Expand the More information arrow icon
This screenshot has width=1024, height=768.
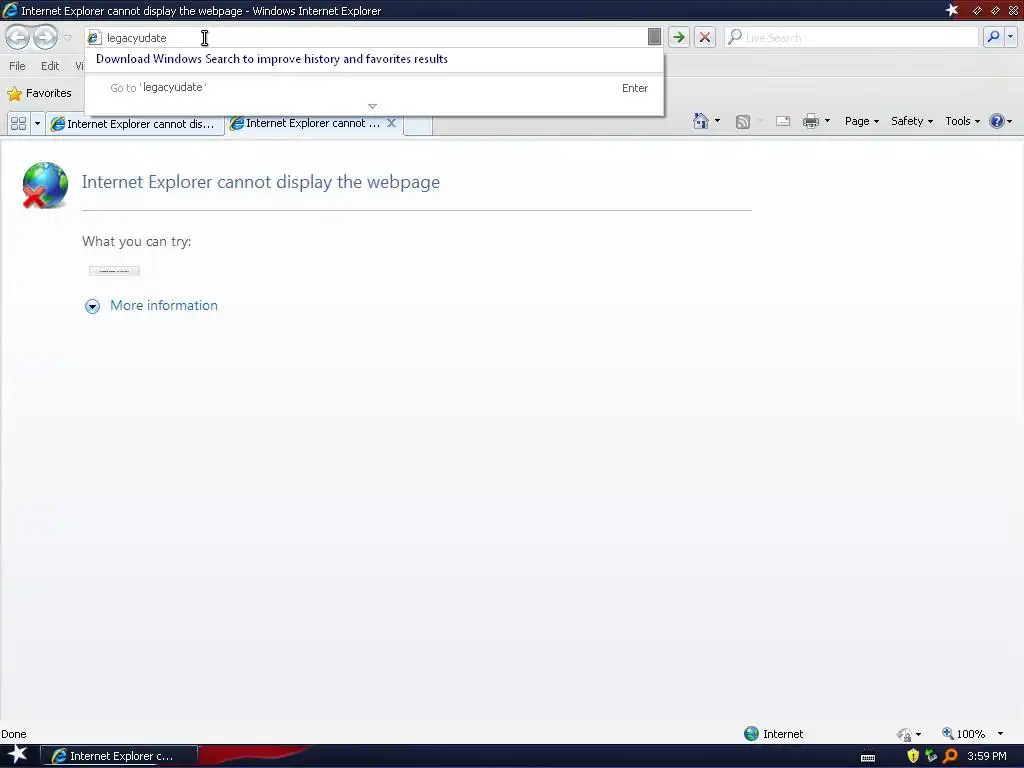pos(92,306)
